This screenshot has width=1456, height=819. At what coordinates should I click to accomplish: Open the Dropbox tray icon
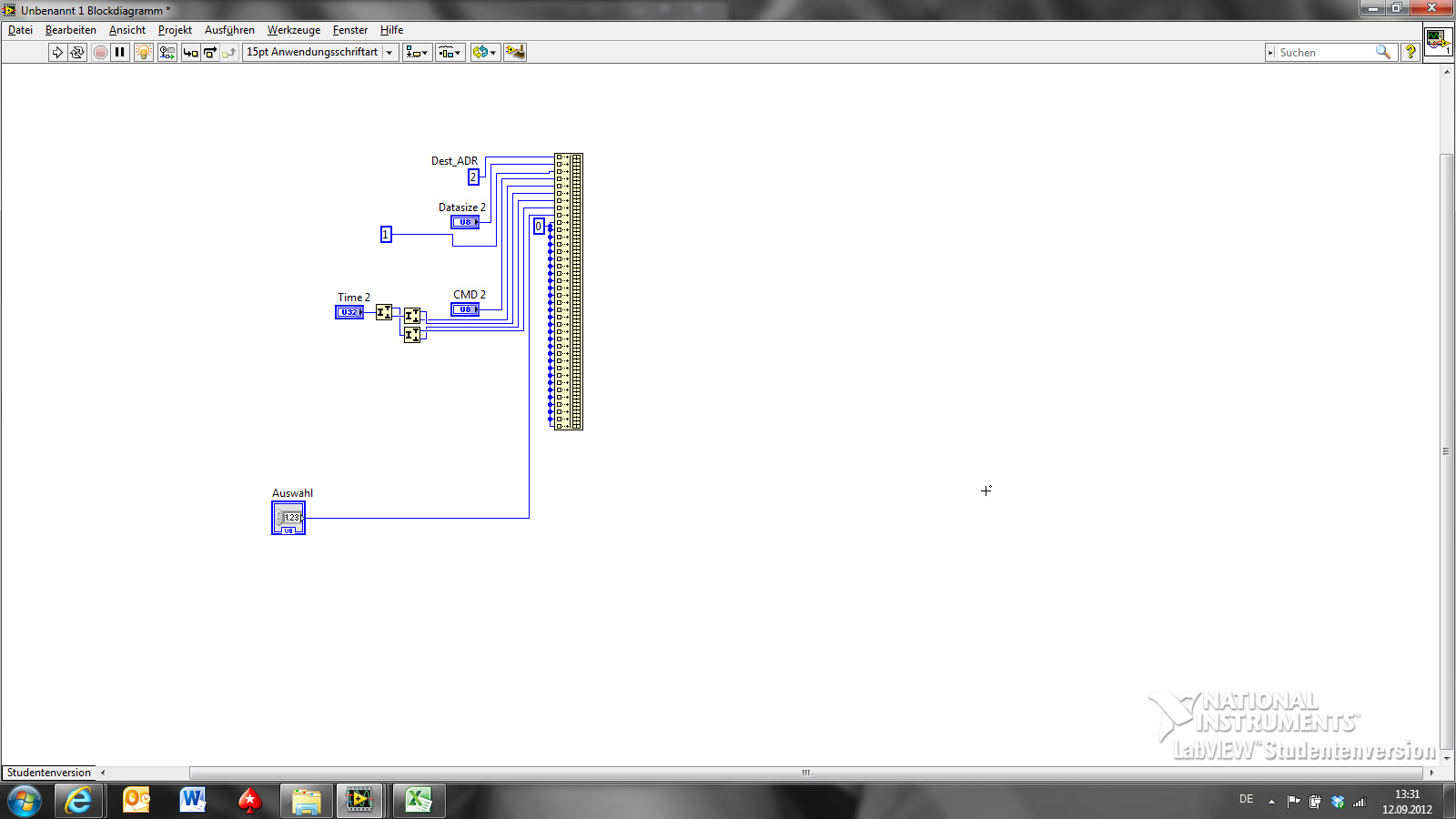(1338, 802)
